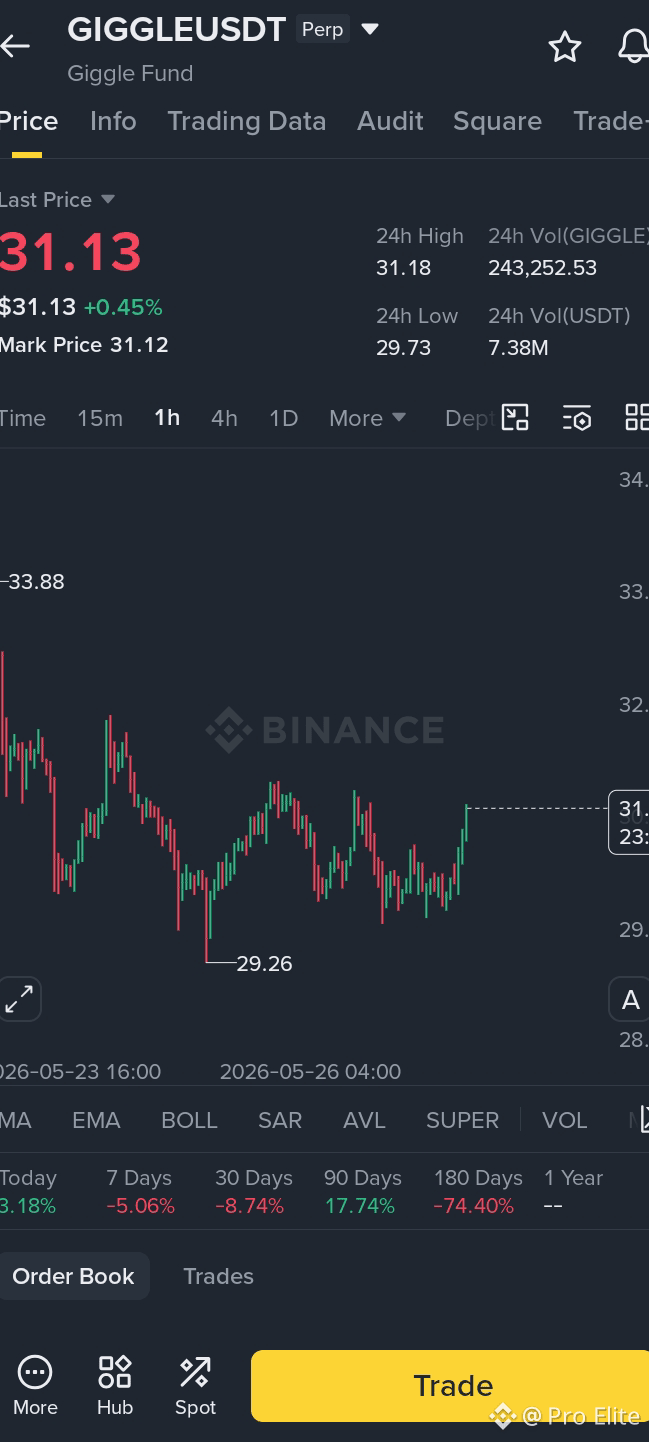Tap the Giggle Fund subtitle
This screenshot has width=649, height=1442.
click(130, 73)
